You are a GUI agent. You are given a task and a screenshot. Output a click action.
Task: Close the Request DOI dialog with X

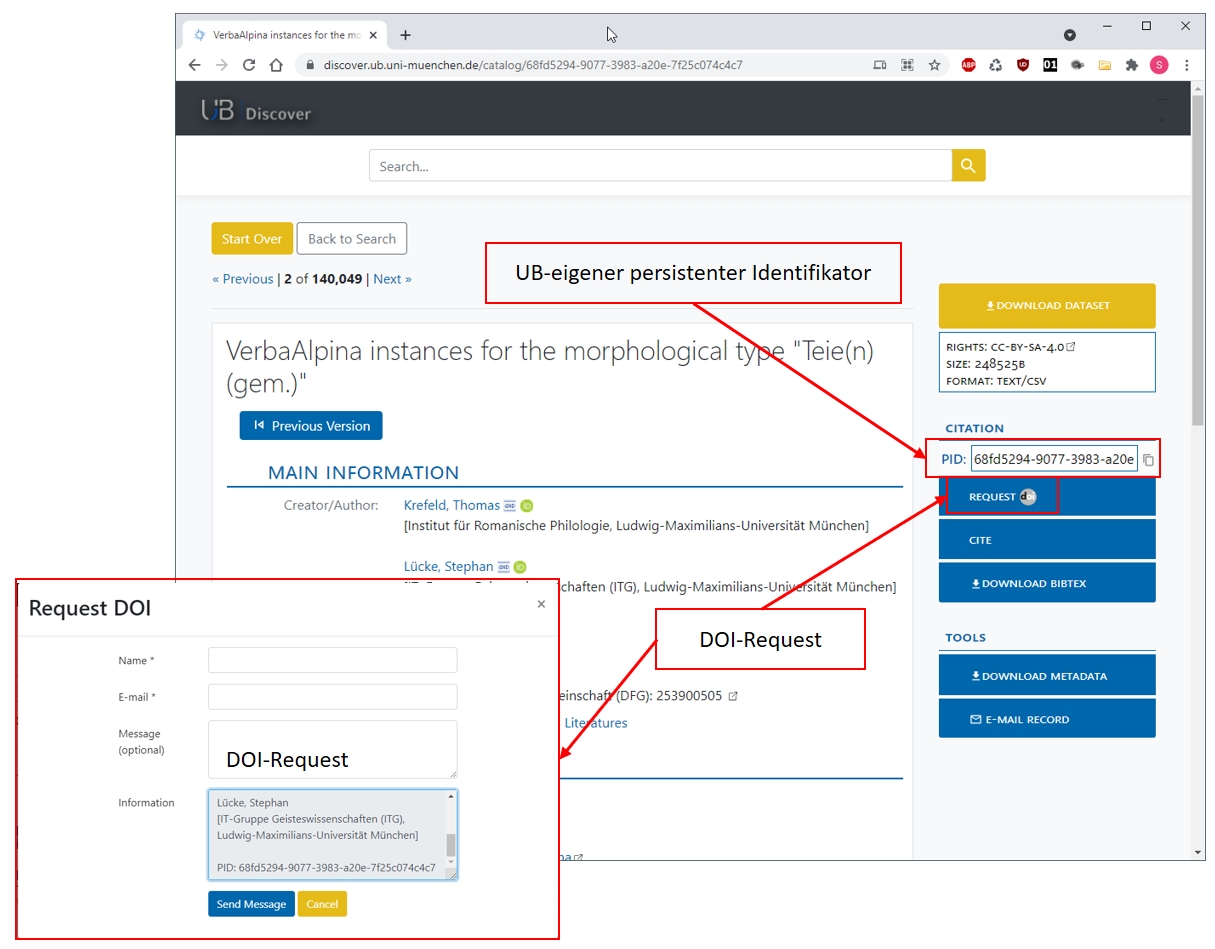tap(541, 604)
